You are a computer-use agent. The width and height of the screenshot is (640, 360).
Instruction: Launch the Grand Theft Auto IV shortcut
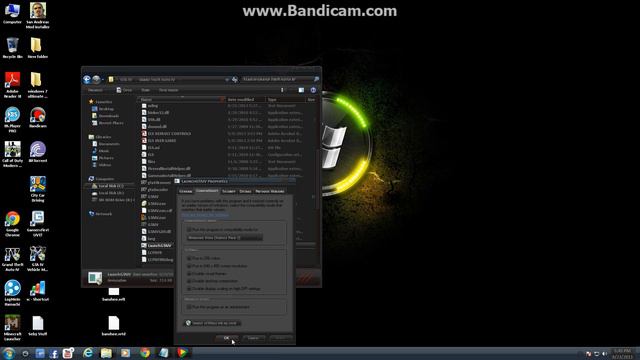click(x=12, y=258)
